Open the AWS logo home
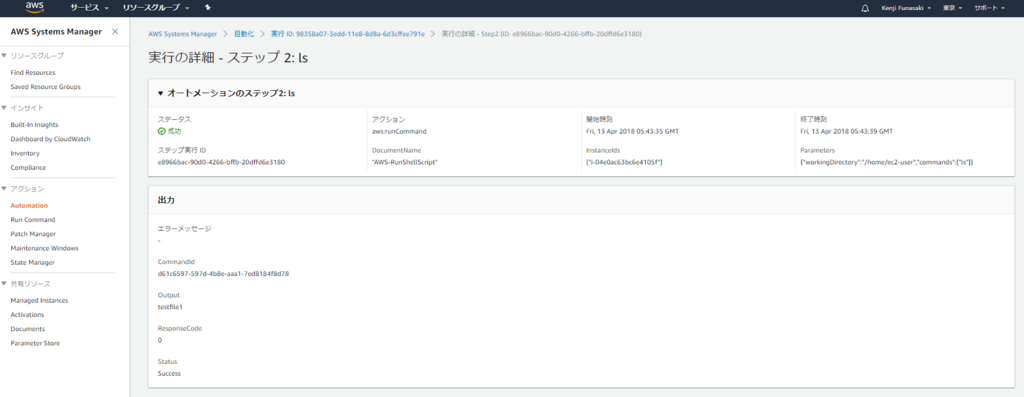This screenshot has height=397, width=1024. click(x=35, y=8)
